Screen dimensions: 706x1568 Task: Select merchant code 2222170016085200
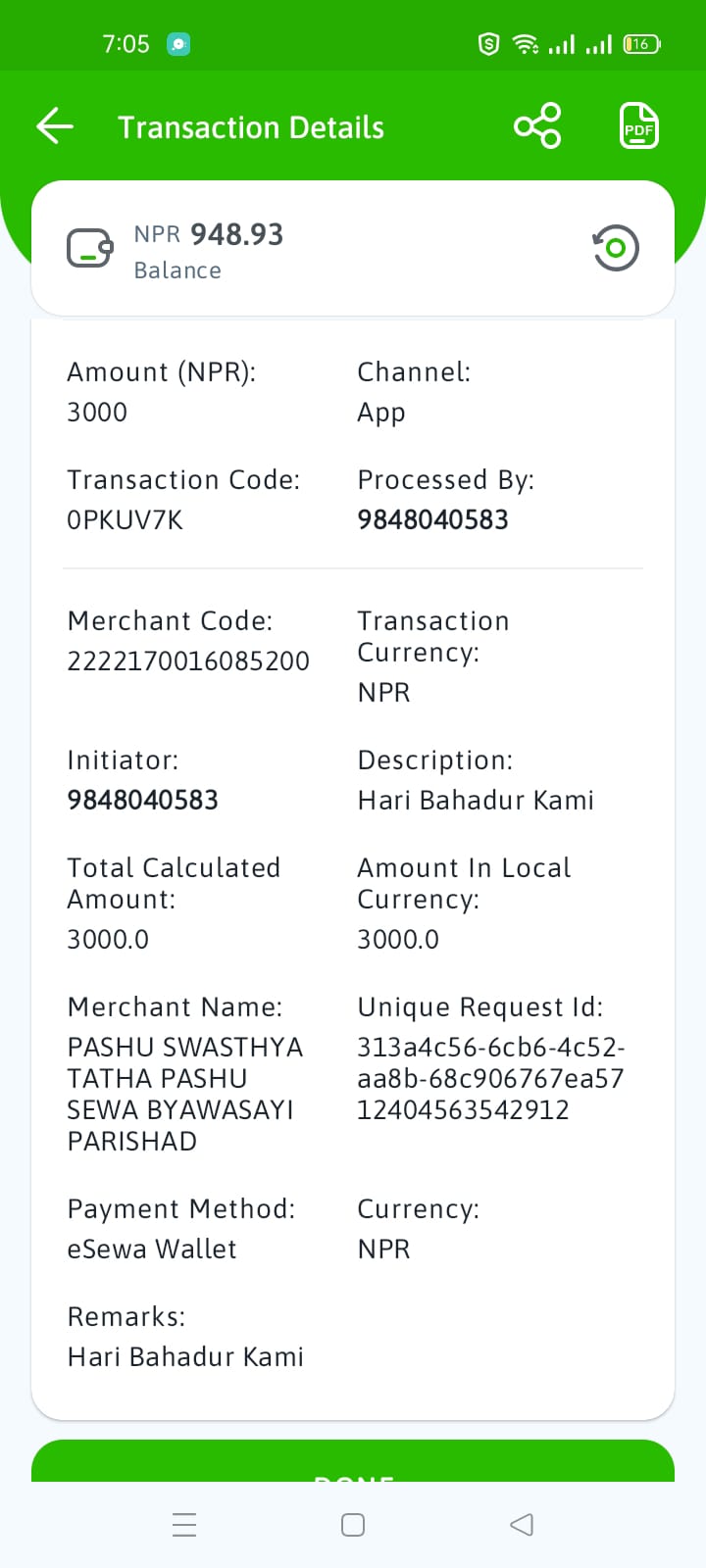tap(188, 661)
